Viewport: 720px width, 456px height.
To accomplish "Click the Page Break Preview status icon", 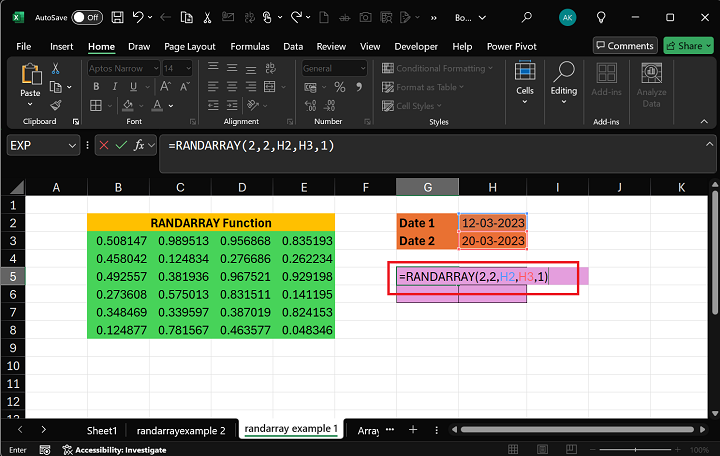I will pos(571,450).
